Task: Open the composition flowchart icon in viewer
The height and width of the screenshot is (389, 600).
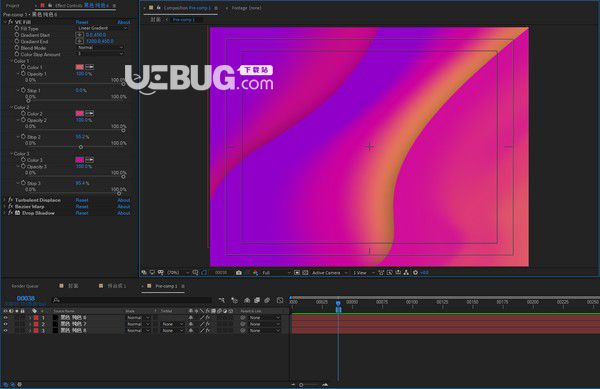Action: point(406,273)
